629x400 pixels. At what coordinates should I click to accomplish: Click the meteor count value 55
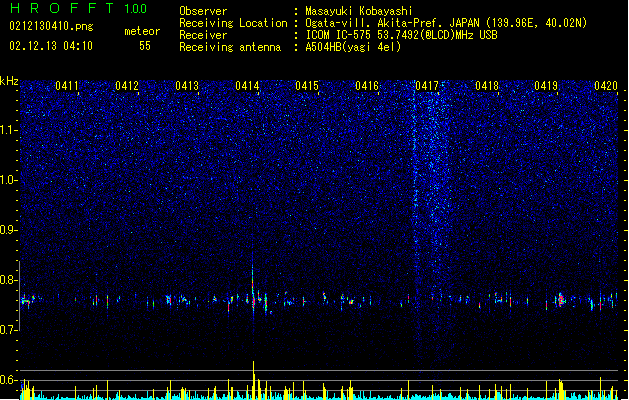145,46
